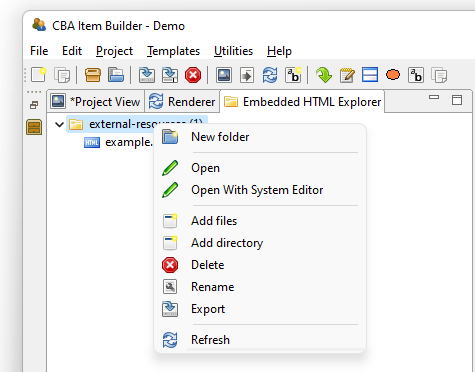This screenshot has height=372, width=475.
Task: Open the Templates menu
Action: [173, 51]
